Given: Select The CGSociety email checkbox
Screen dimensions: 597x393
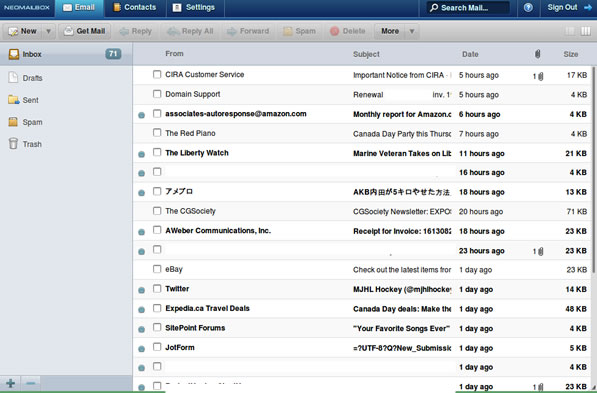Looking at the screenshot, I should [157, 211].
